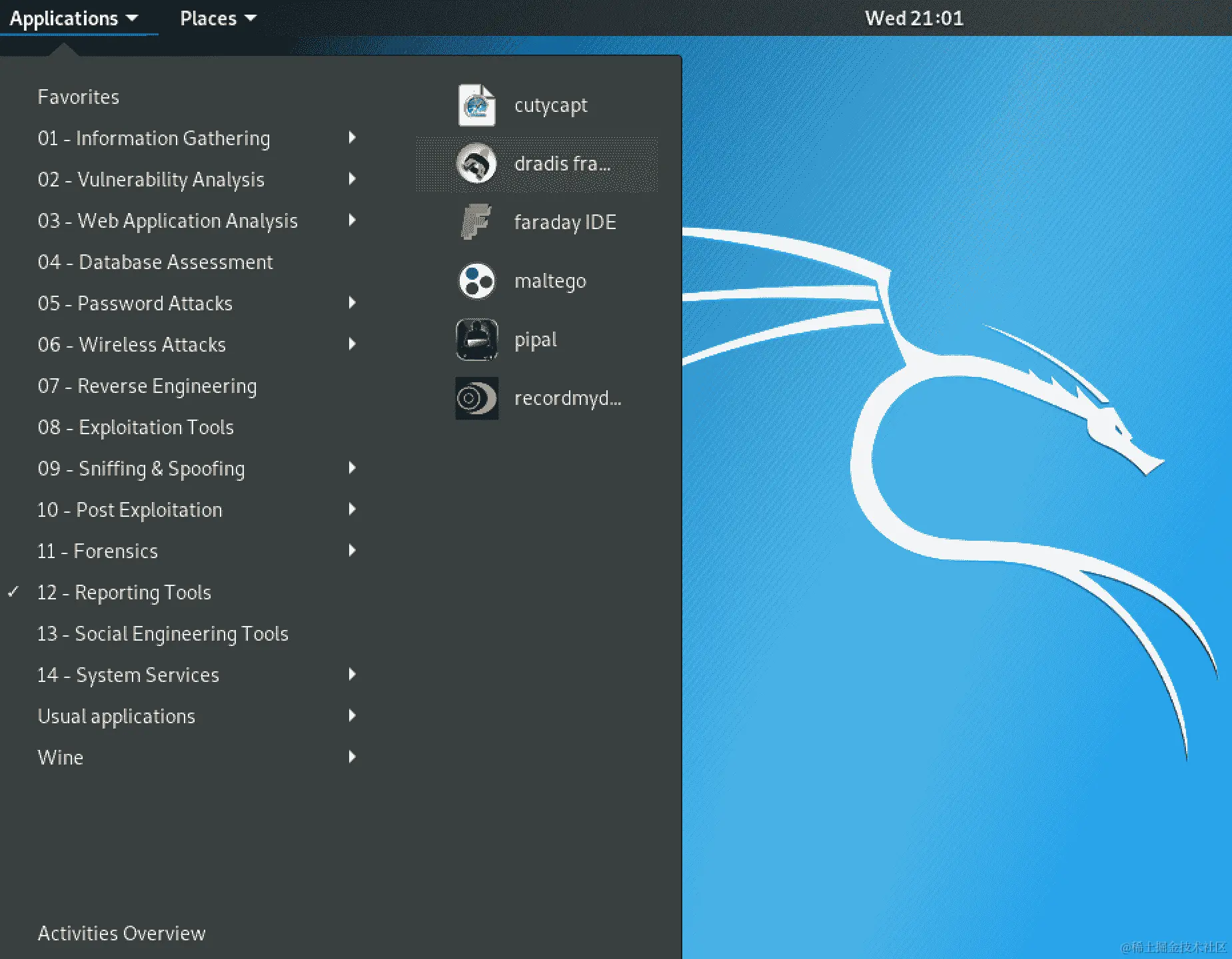Image resolution: width=1232 pixels, height=959 pixels.
Task: Open the Places menu
Action: pyautogui.click(x=218, y=18)
